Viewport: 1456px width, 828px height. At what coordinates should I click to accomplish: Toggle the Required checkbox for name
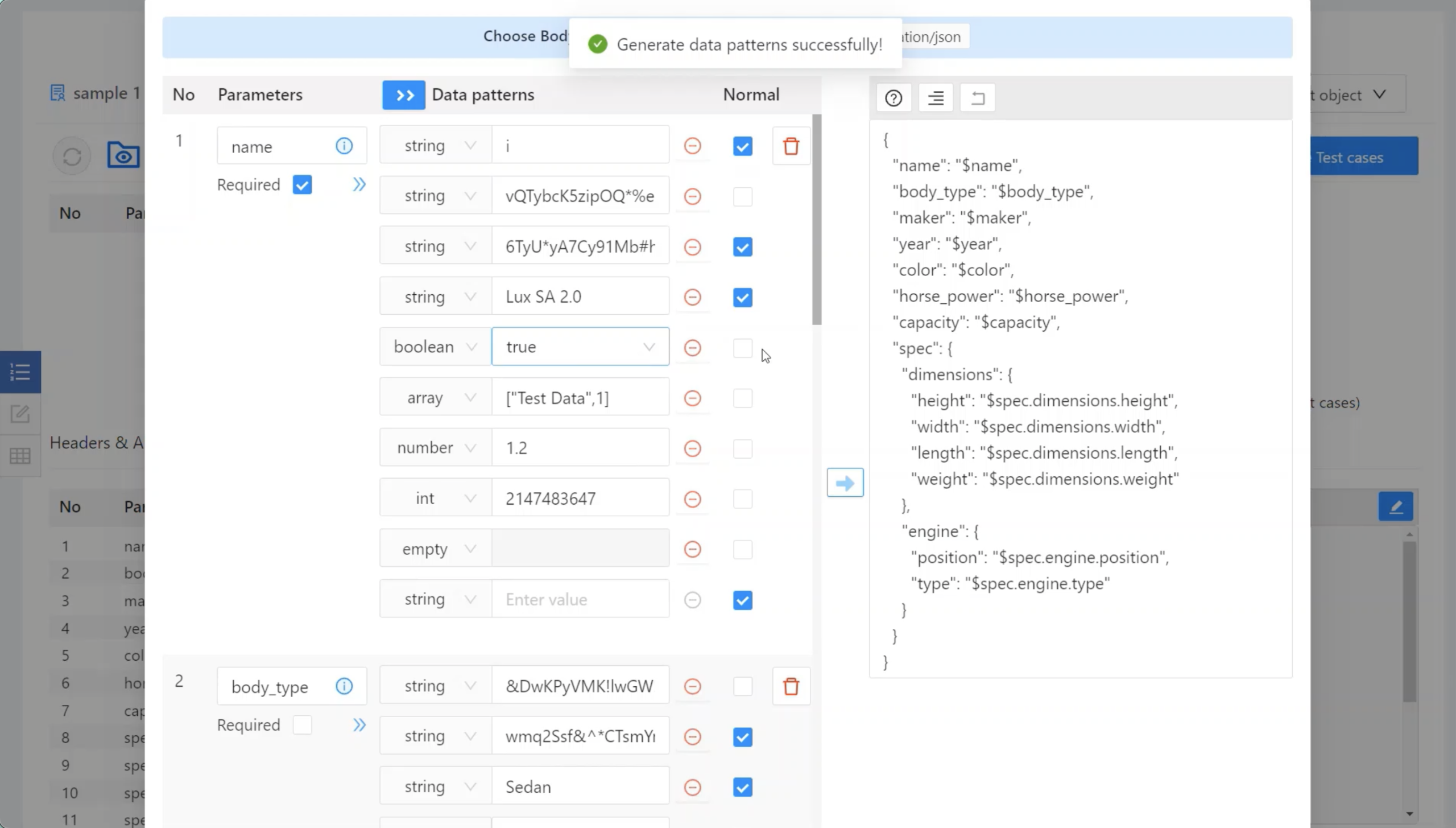(302, 185)
